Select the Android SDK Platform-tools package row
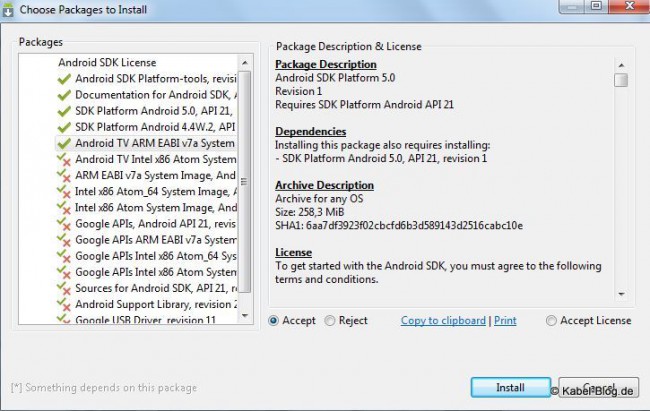650x411 pixels. click(x=146, y=79)
